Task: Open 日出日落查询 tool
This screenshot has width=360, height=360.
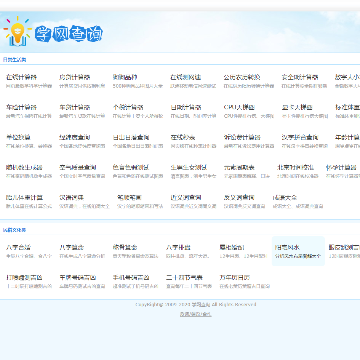Action: pyautogui.click(x=131, y=137)
